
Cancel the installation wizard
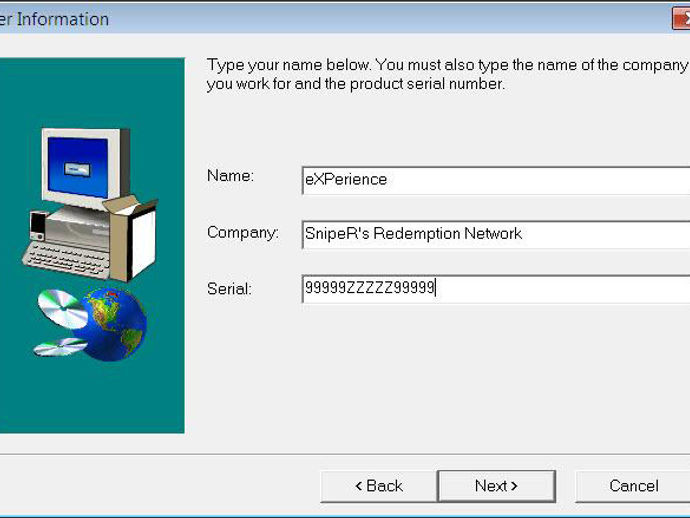click(x=633, y=486)
